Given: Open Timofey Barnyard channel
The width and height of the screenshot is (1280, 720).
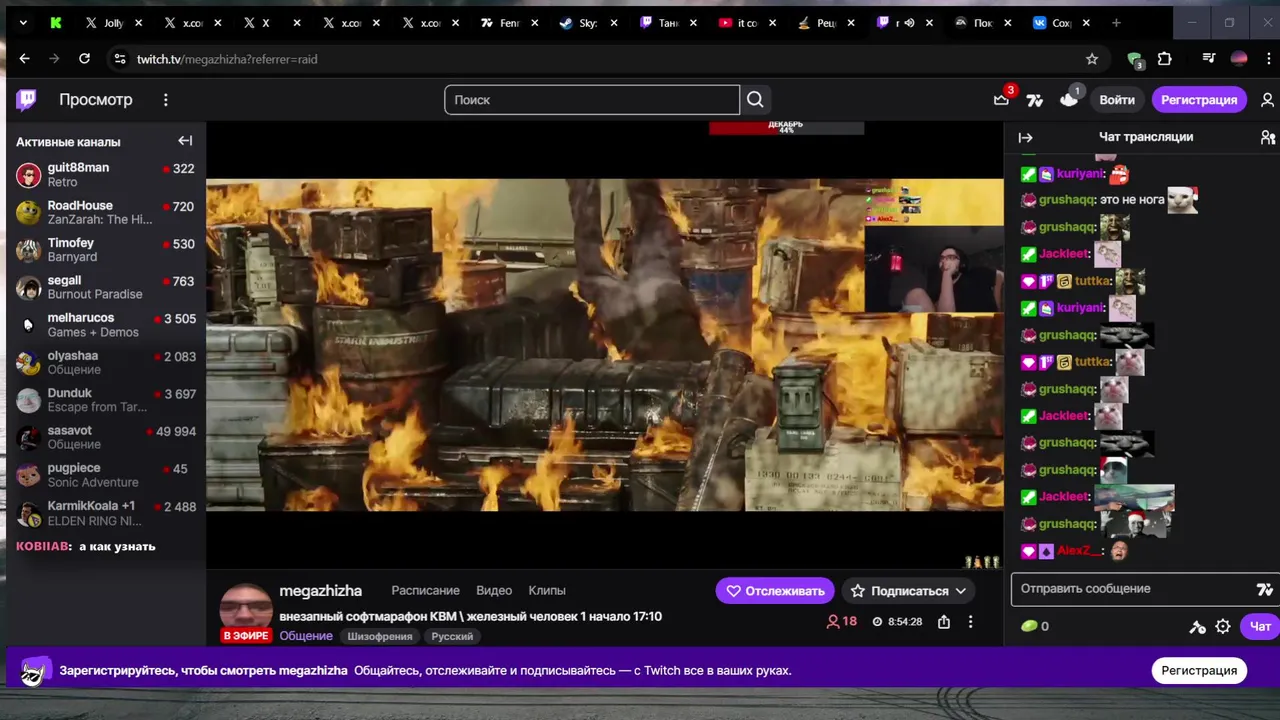Looking at the screenshot, I should (x=105, y=250).
